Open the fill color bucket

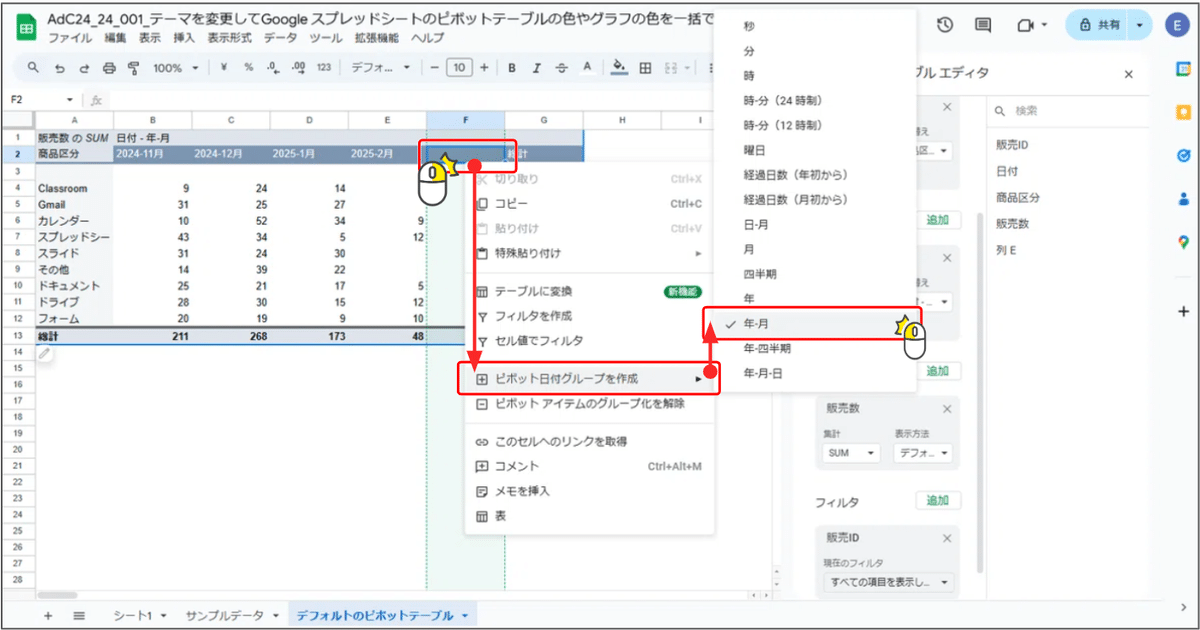tap(619, 68)
